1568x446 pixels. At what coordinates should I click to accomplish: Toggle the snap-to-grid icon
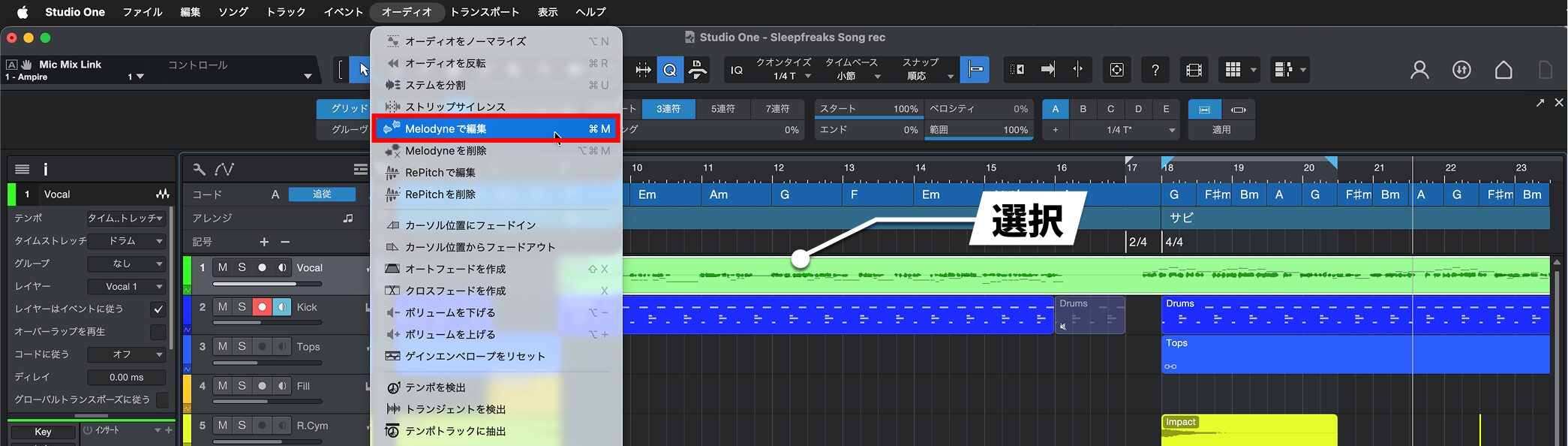975,70
